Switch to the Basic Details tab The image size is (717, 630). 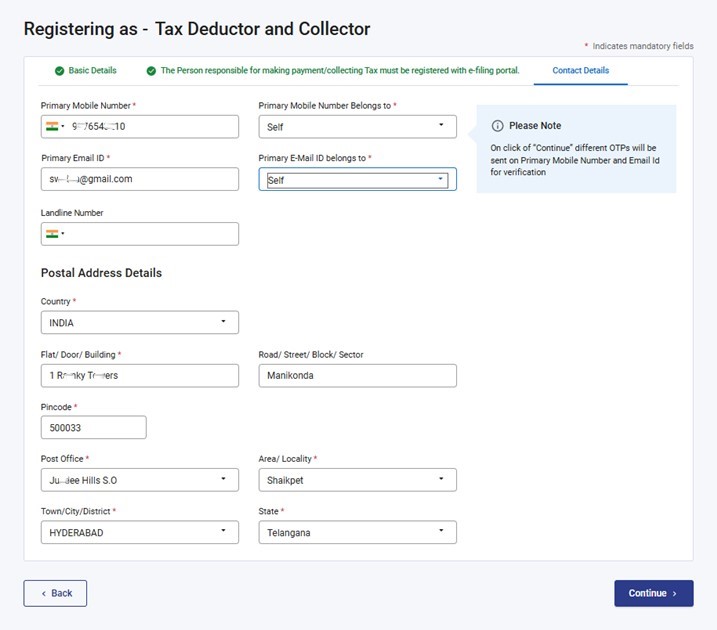point(92,71)
